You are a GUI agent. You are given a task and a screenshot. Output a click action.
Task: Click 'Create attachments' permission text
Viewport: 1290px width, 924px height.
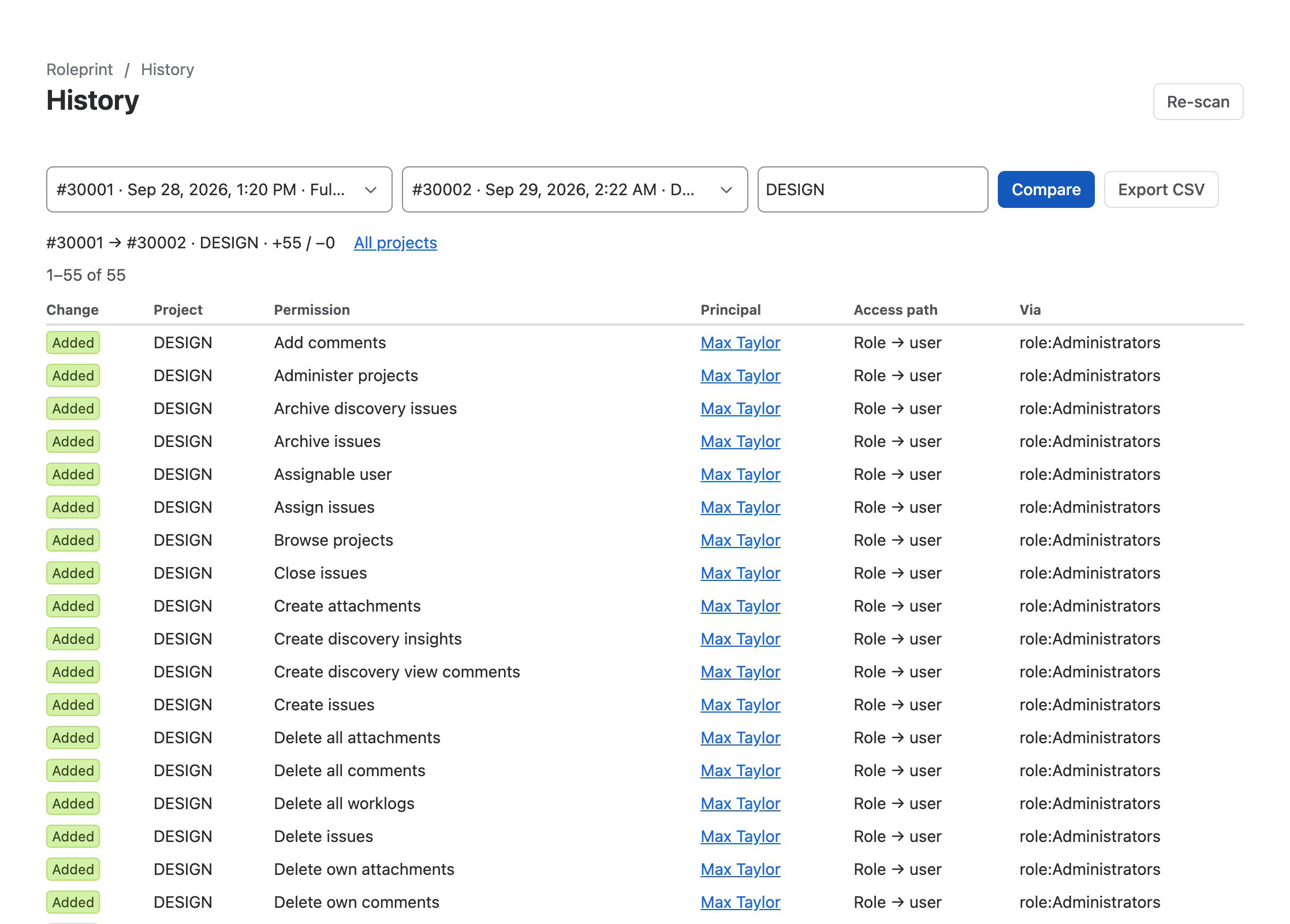click(347, 606)
